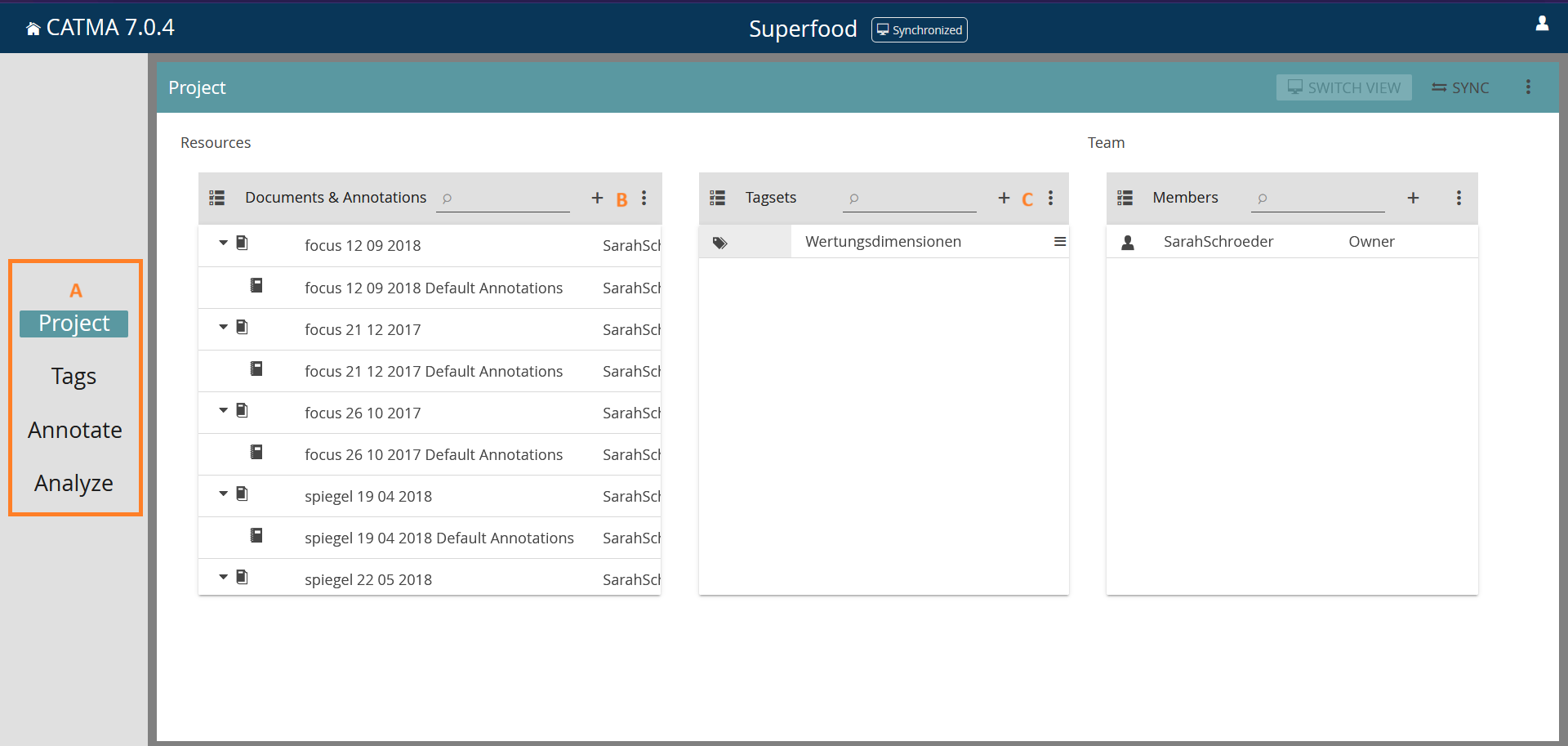Click document icon of focus 26 10 2017
1568x746 pixels.
[242, 410]
